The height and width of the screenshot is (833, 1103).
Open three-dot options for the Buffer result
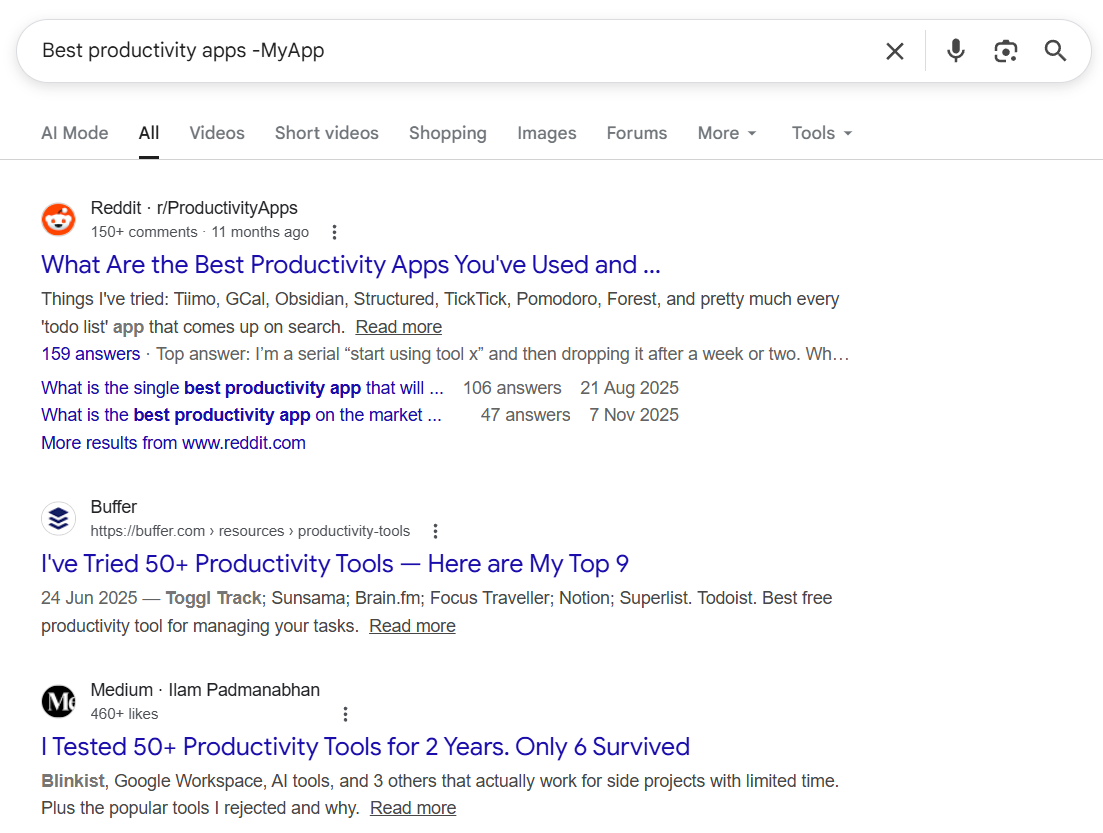coord(435,531)
